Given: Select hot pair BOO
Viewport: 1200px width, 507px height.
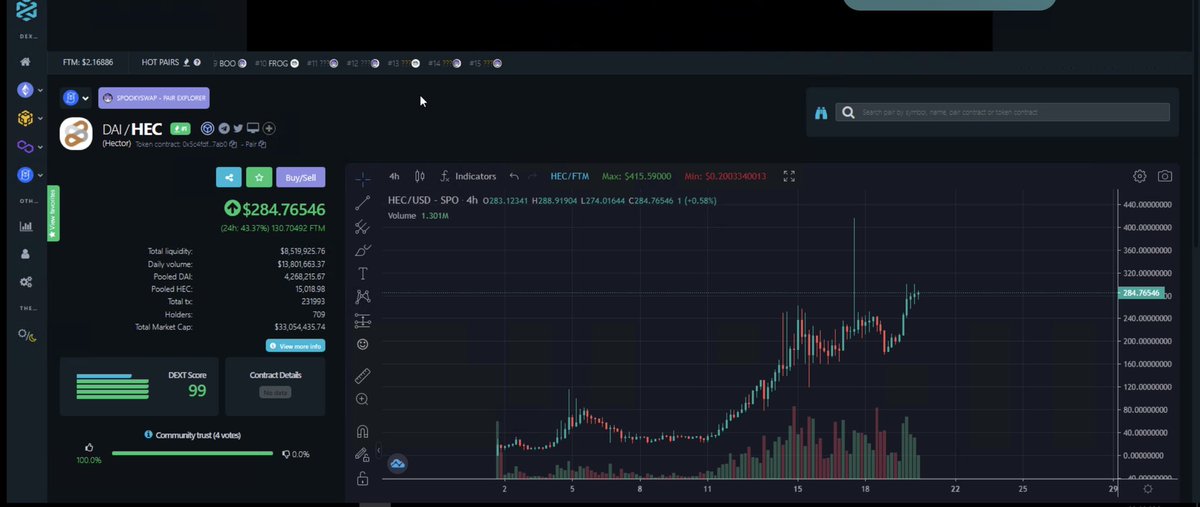Looking at the screenshot, I should pos(229,63).
